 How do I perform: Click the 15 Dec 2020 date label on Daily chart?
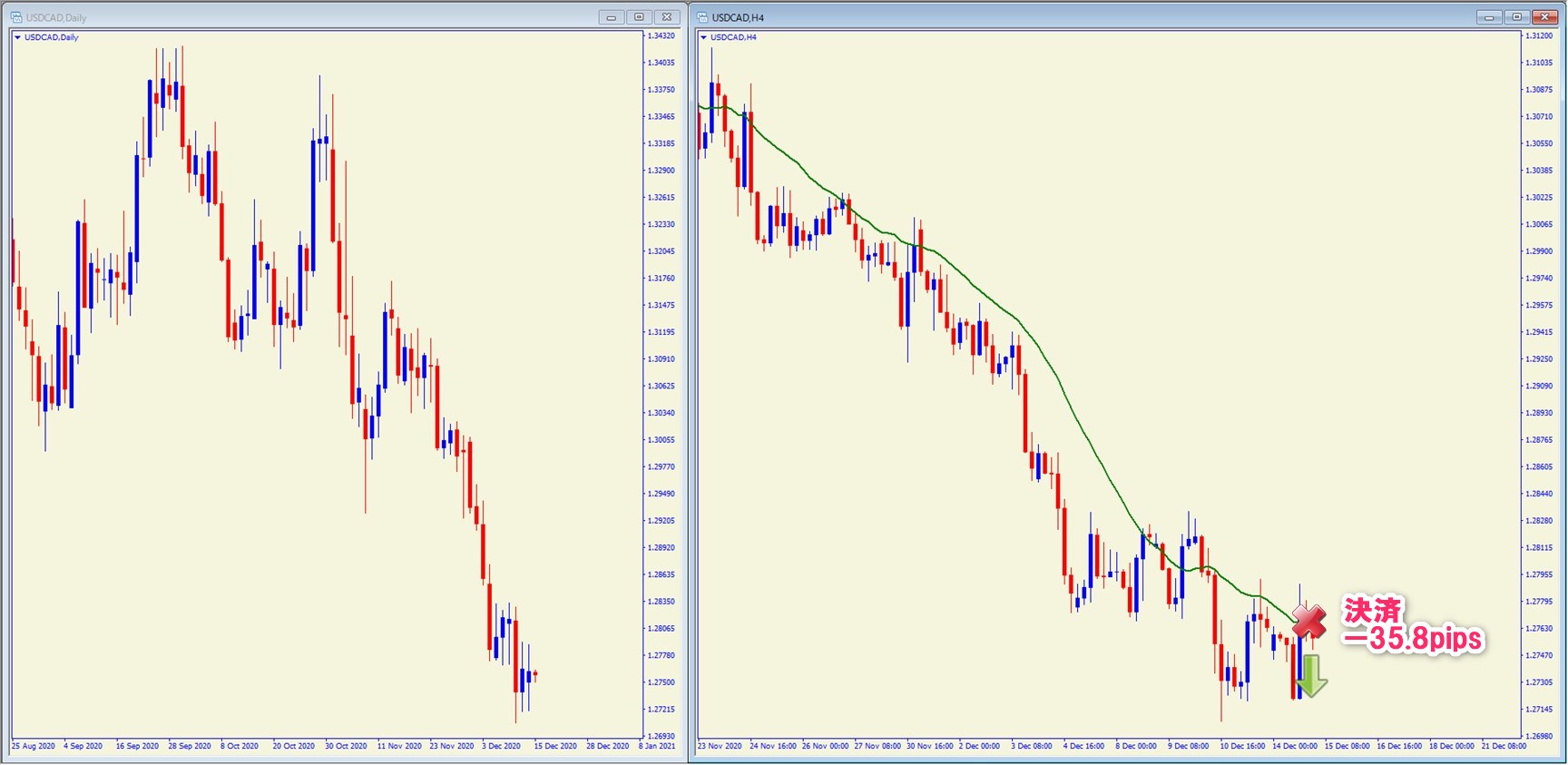(555, 746)
